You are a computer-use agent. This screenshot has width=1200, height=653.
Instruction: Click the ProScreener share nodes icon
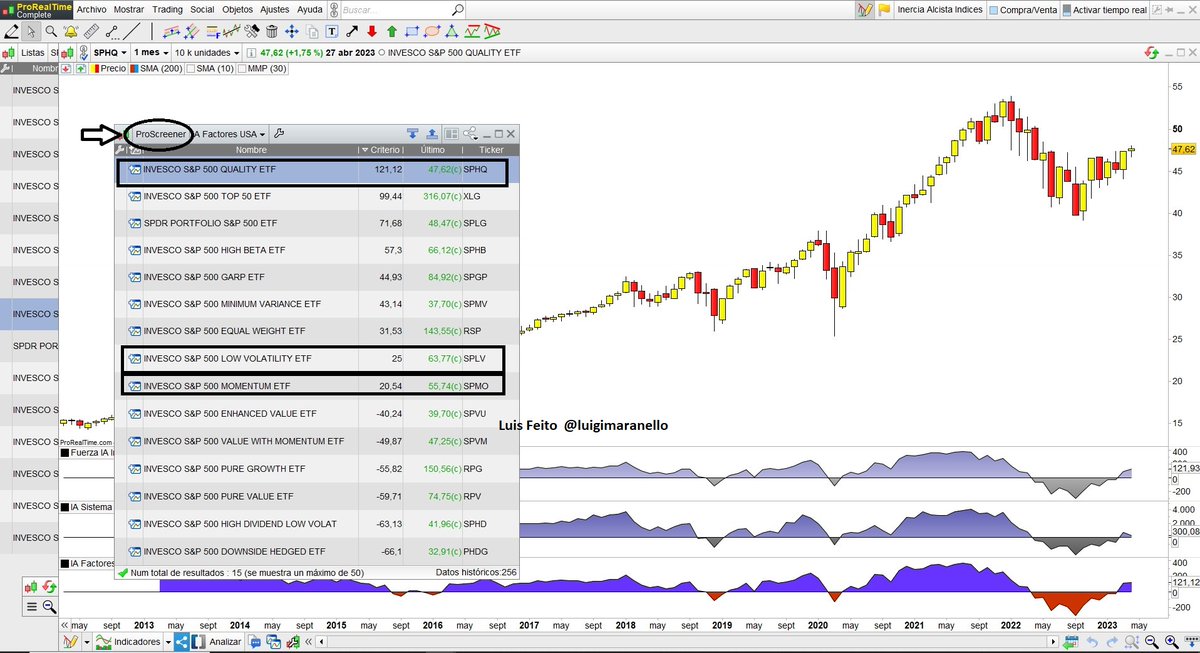pos(472,133)
